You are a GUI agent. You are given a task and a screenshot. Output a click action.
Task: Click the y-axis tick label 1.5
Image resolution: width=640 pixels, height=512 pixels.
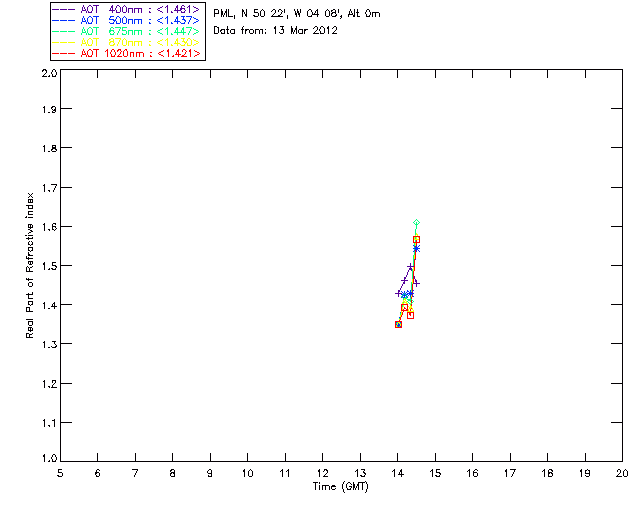coord(49,266)
